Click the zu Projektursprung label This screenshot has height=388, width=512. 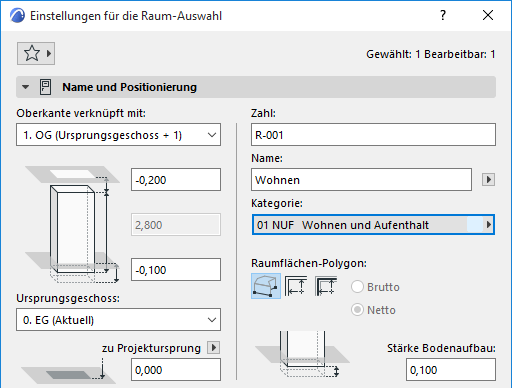point(151,348)
